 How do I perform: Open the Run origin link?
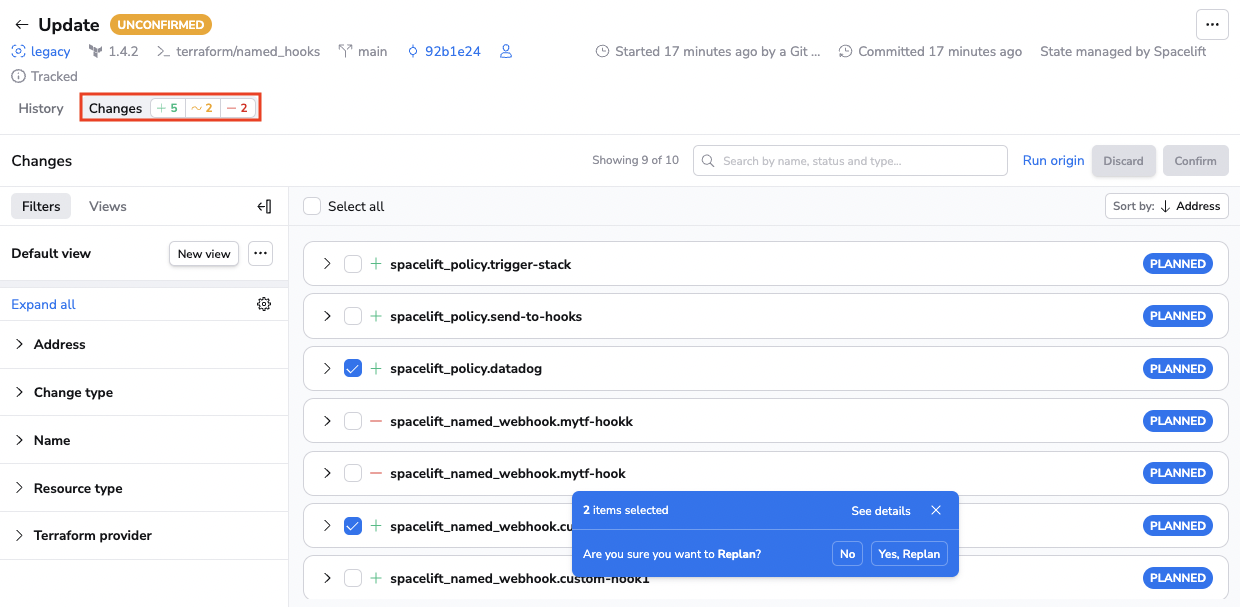pyautogui.click(x=1053, y=160)
